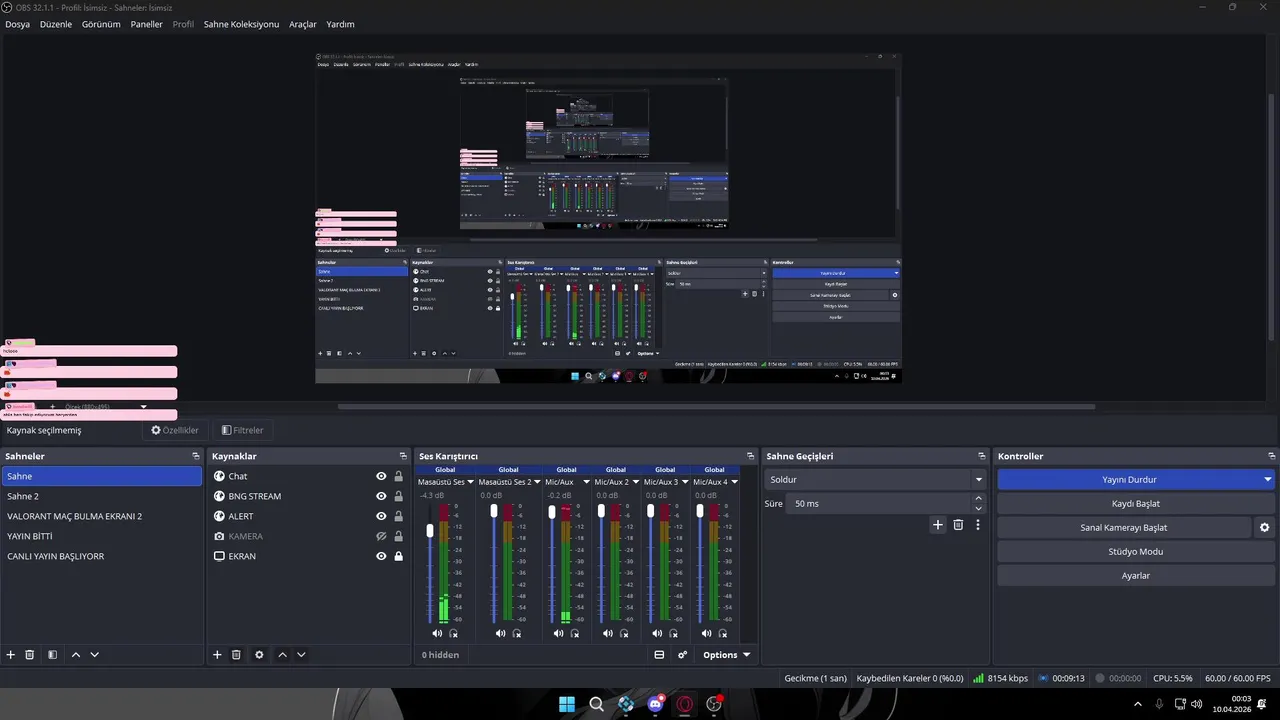Remove source using Kaynaklar trash icon
The image size is (1280, 720).
coord(236,655)
